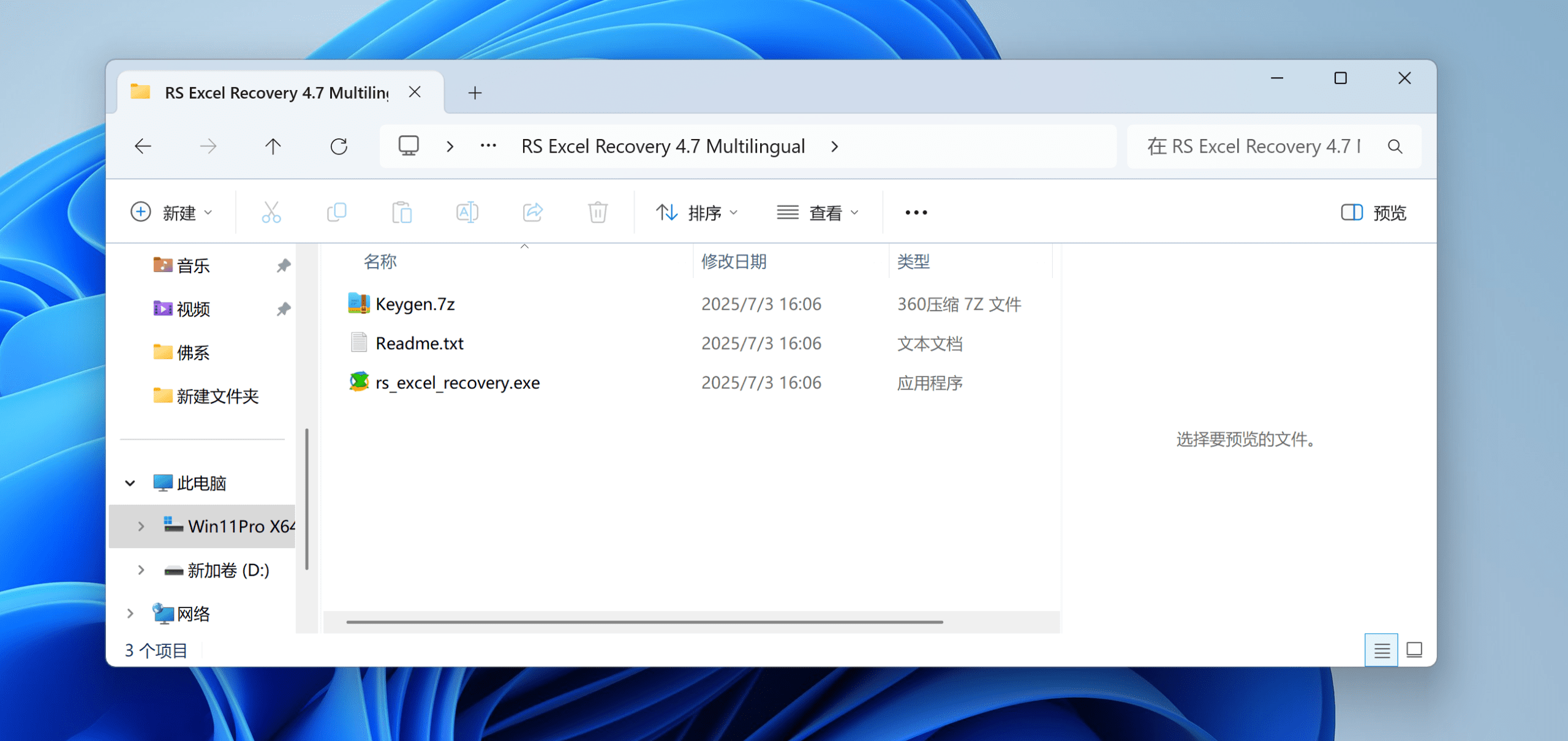Click the Delete trash can icon
Screen dimensions: 1568x741
click(597, 213)
